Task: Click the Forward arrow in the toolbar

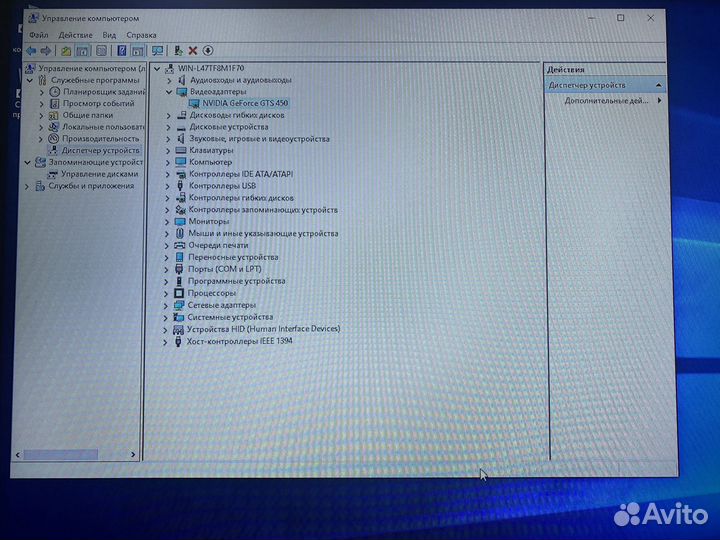Action: click(46, 50)
